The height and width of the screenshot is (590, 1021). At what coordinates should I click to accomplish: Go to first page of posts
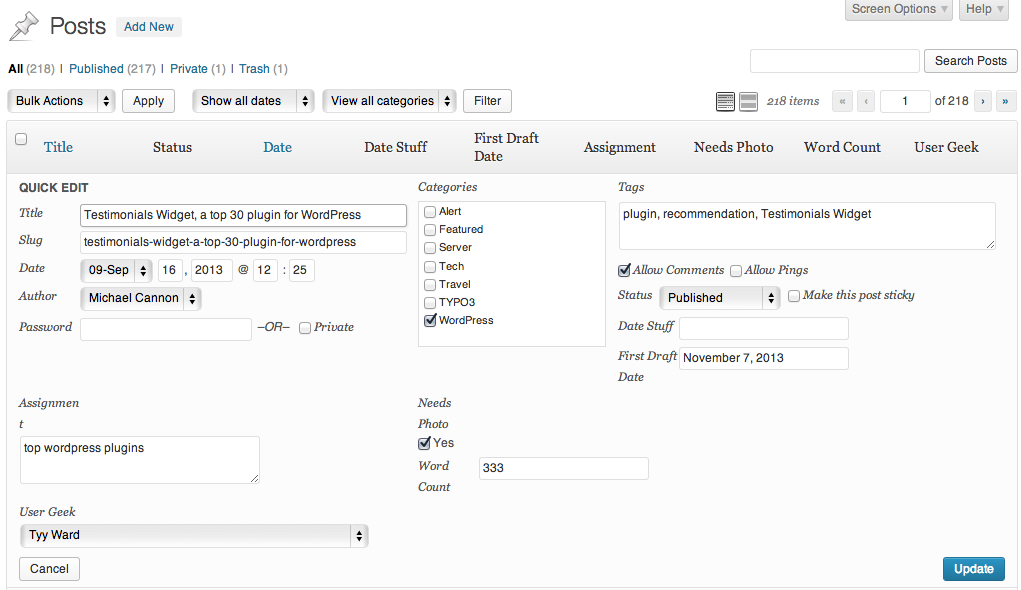pos(842,101)
